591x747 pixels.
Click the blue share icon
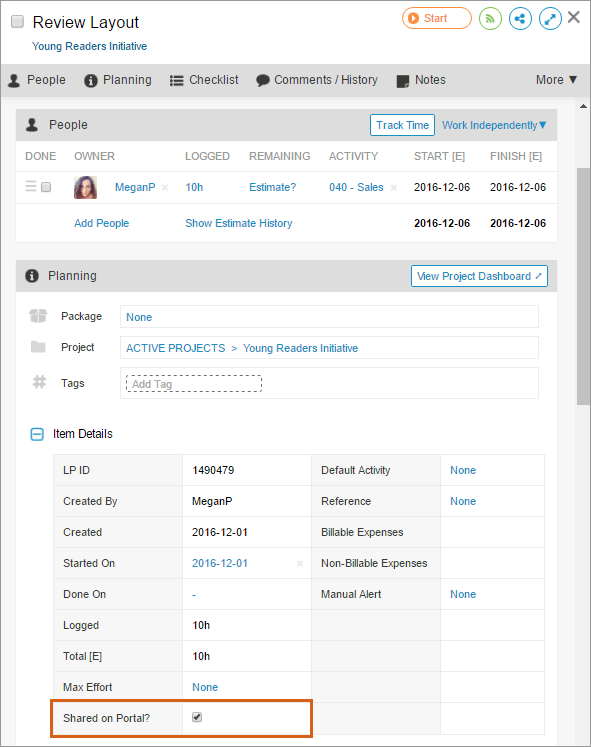tap(520, 19)
